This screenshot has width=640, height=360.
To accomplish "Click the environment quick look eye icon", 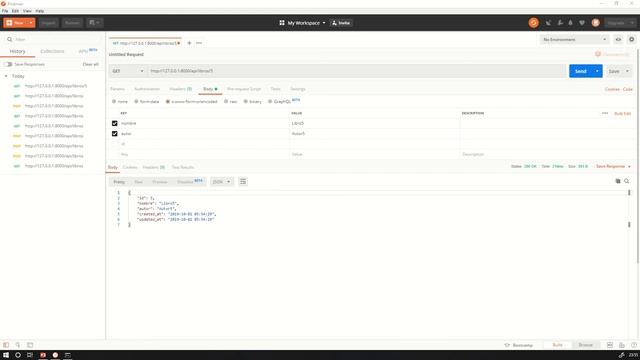I will [x=618, y=40].
